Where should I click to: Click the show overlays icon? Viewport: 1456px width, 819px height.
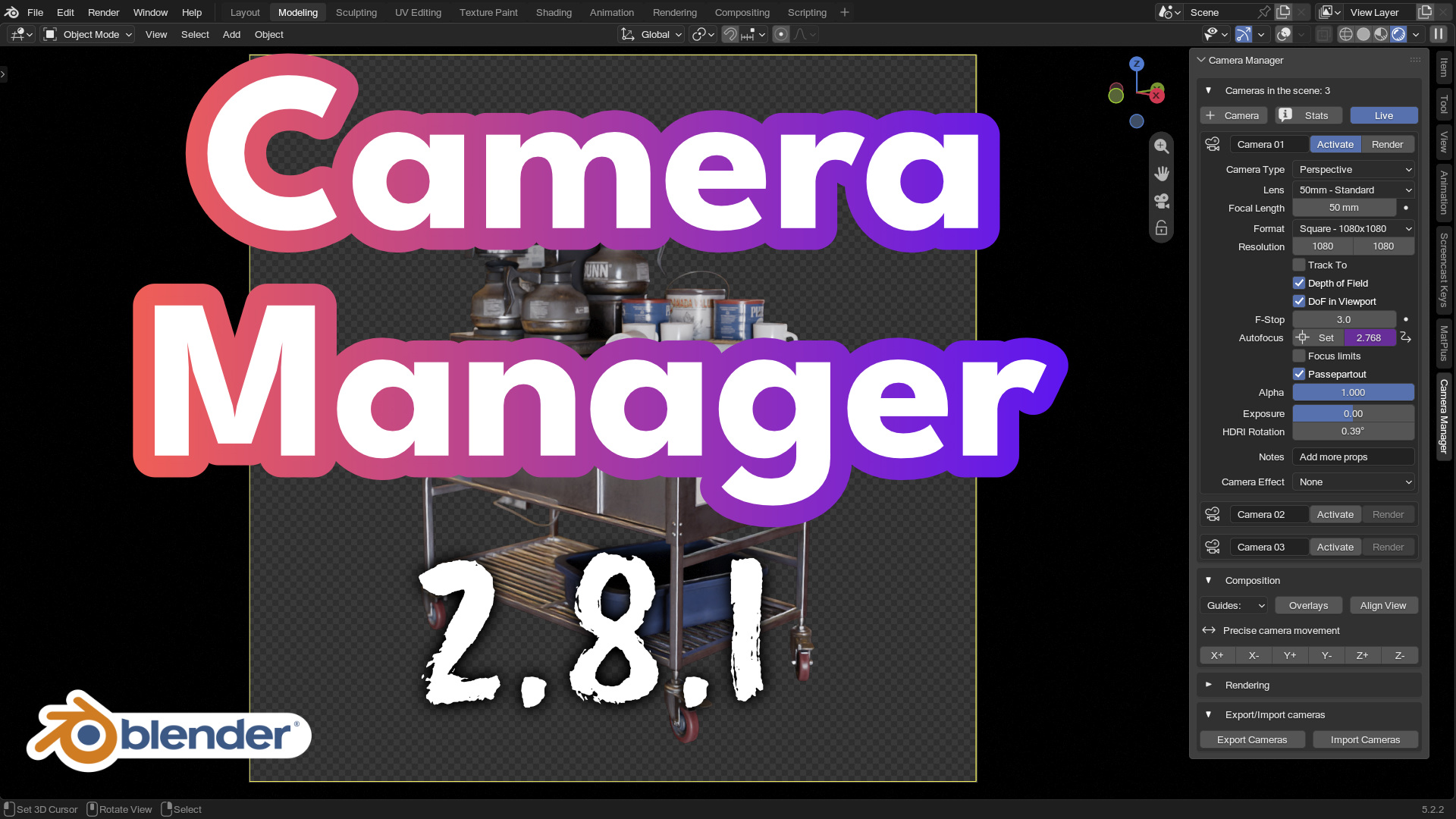1284,34
